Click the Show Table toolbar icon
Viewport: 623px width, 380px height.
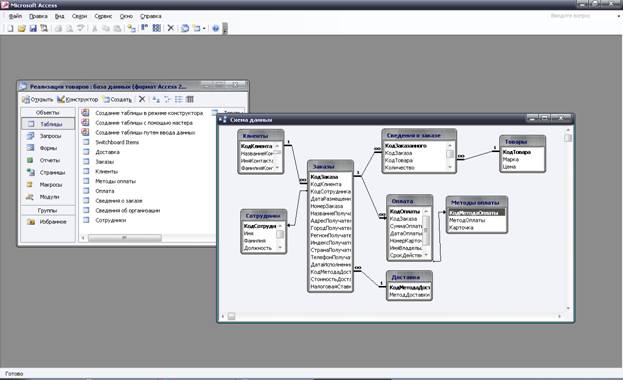(x=132, y=28)
